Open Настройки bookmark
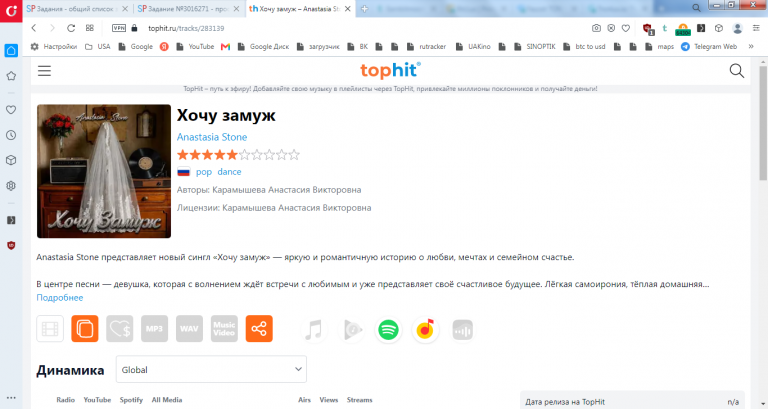 54,47
